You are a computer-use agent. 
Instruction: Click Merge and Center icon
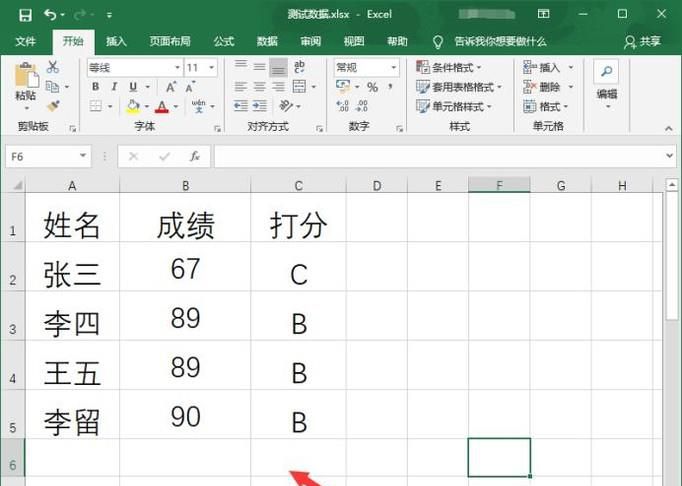pyautogui.click(x=299, y=87)
